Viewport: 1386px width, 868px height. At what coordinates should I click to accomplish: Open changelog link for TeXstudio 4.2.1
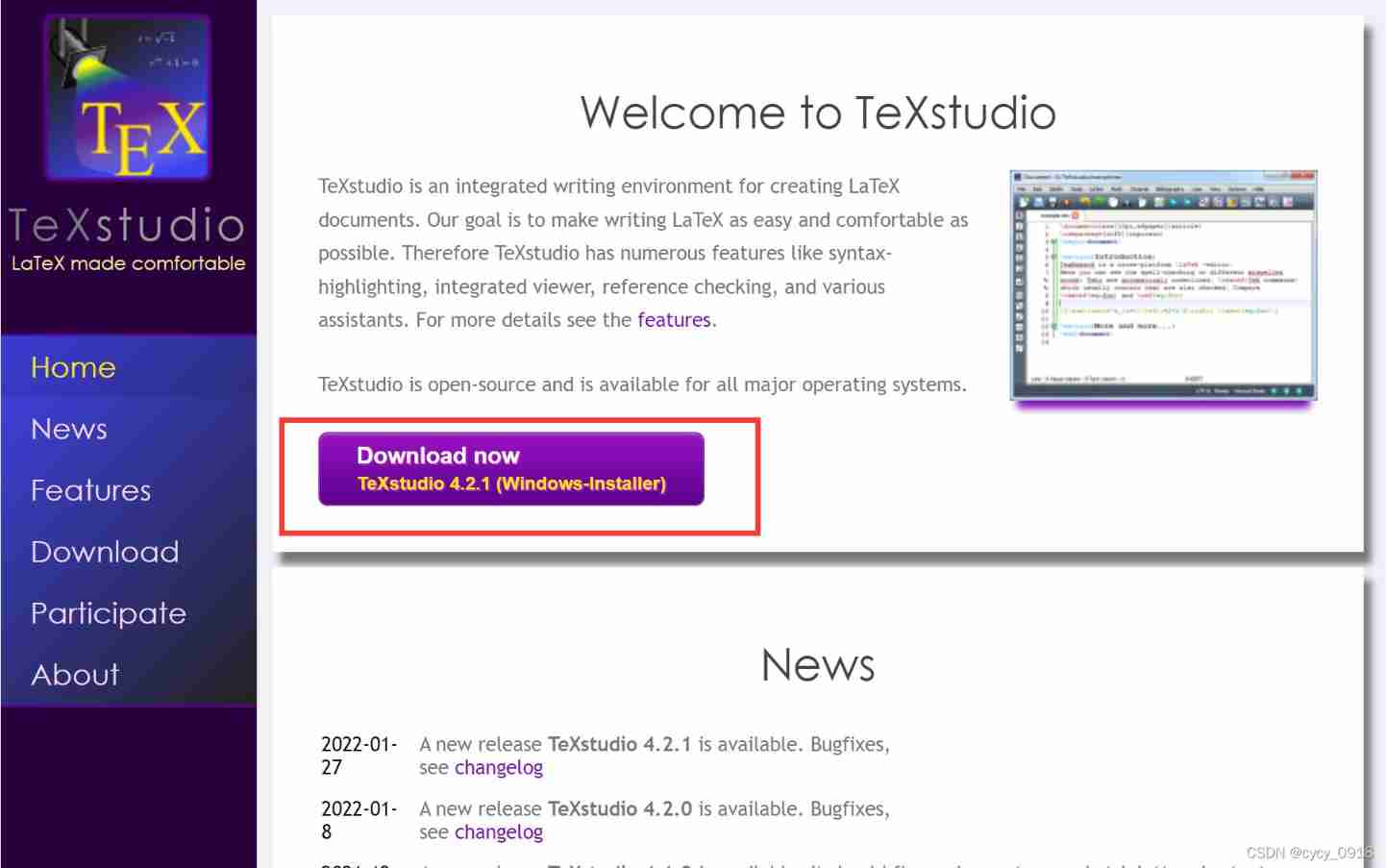point(499,768)
